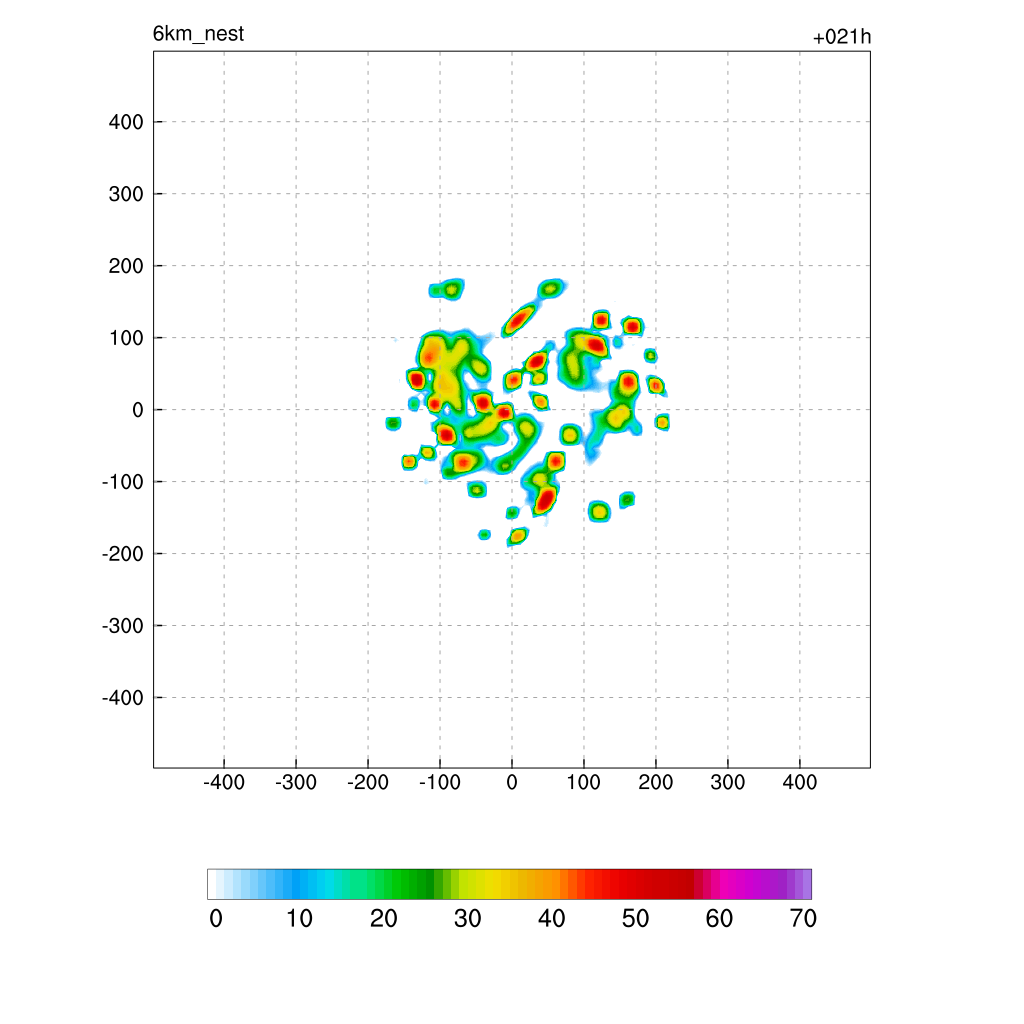Click the colorbar label '20'
1024x1024 pixels.
click(383, 919)
